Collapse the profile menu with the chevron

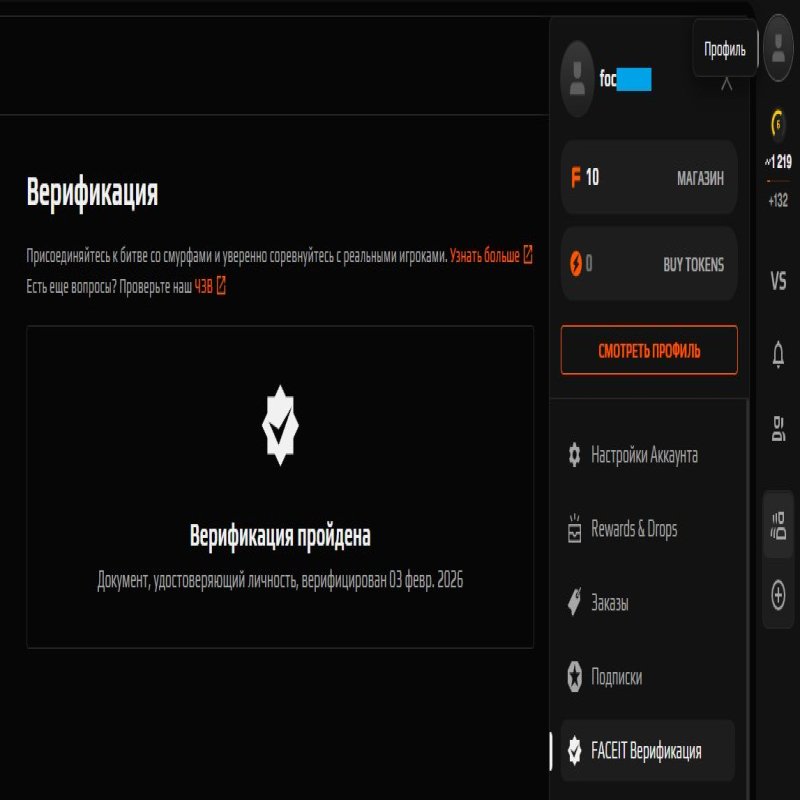click(727, 84)
